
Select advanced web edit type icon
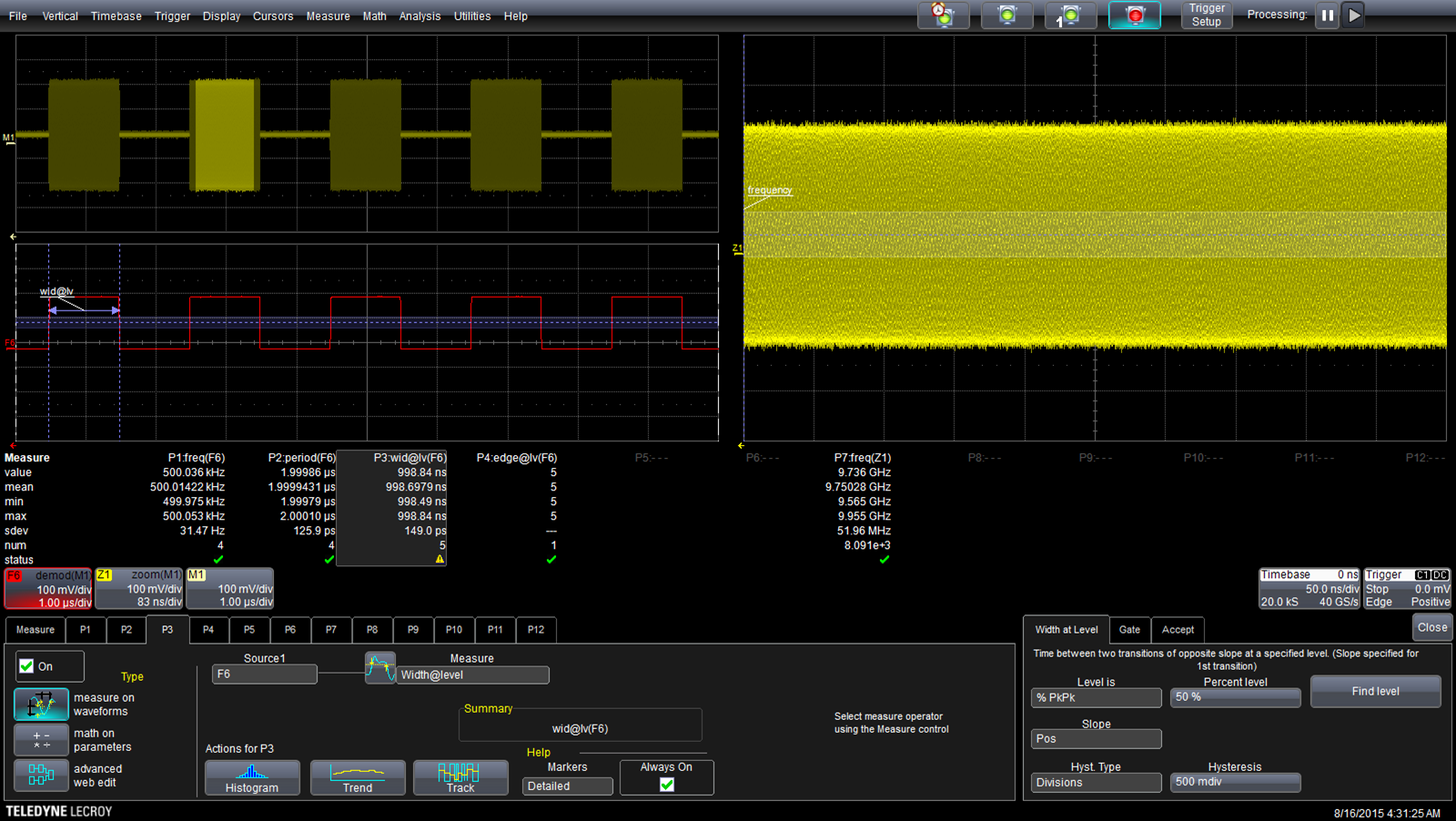point(41,775)
